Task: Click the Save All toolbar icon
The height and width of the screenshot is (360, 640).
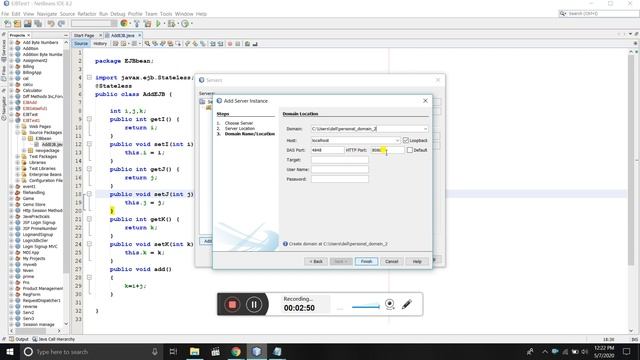Action: coord(38,24)
